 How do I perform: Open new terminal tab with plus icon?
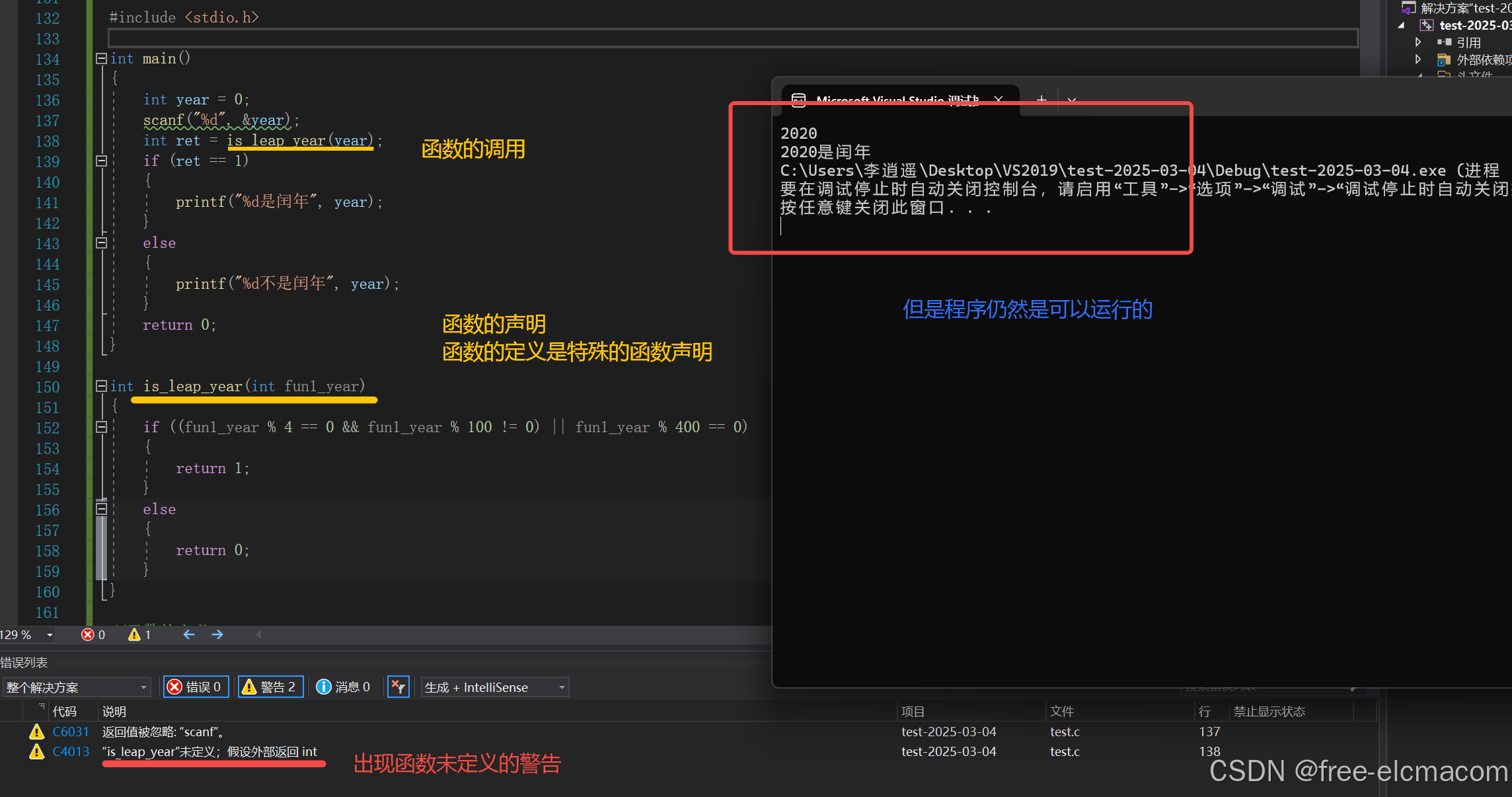coord(1041,100)
